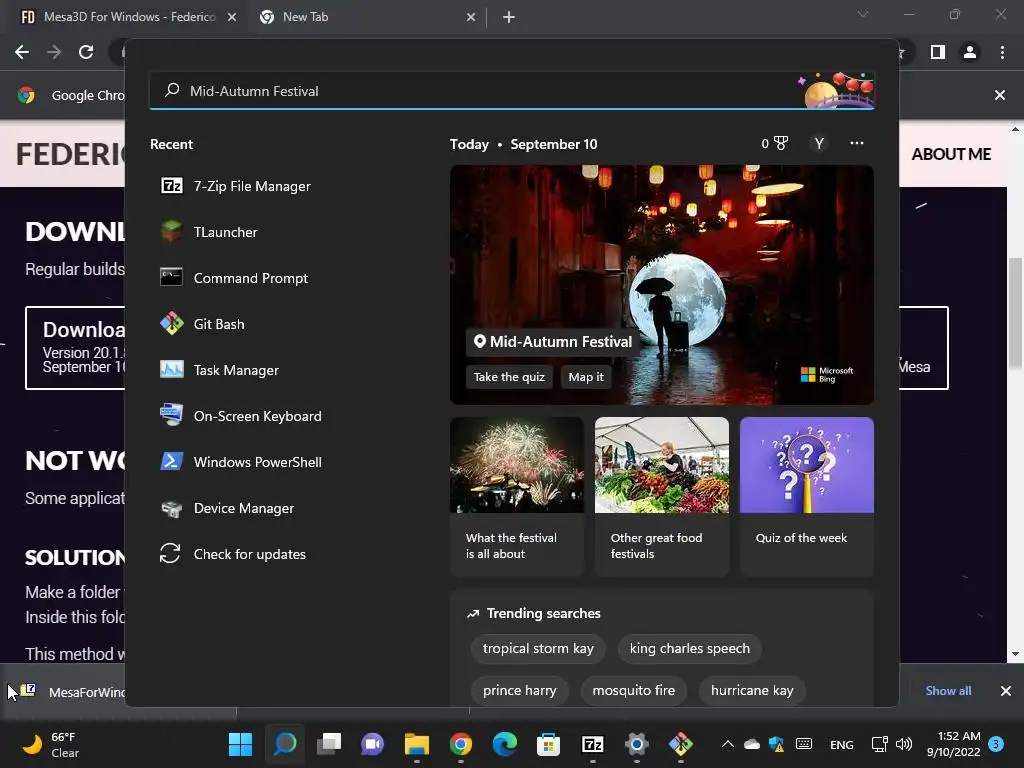Click the Chrome reload button

(86, 52)
